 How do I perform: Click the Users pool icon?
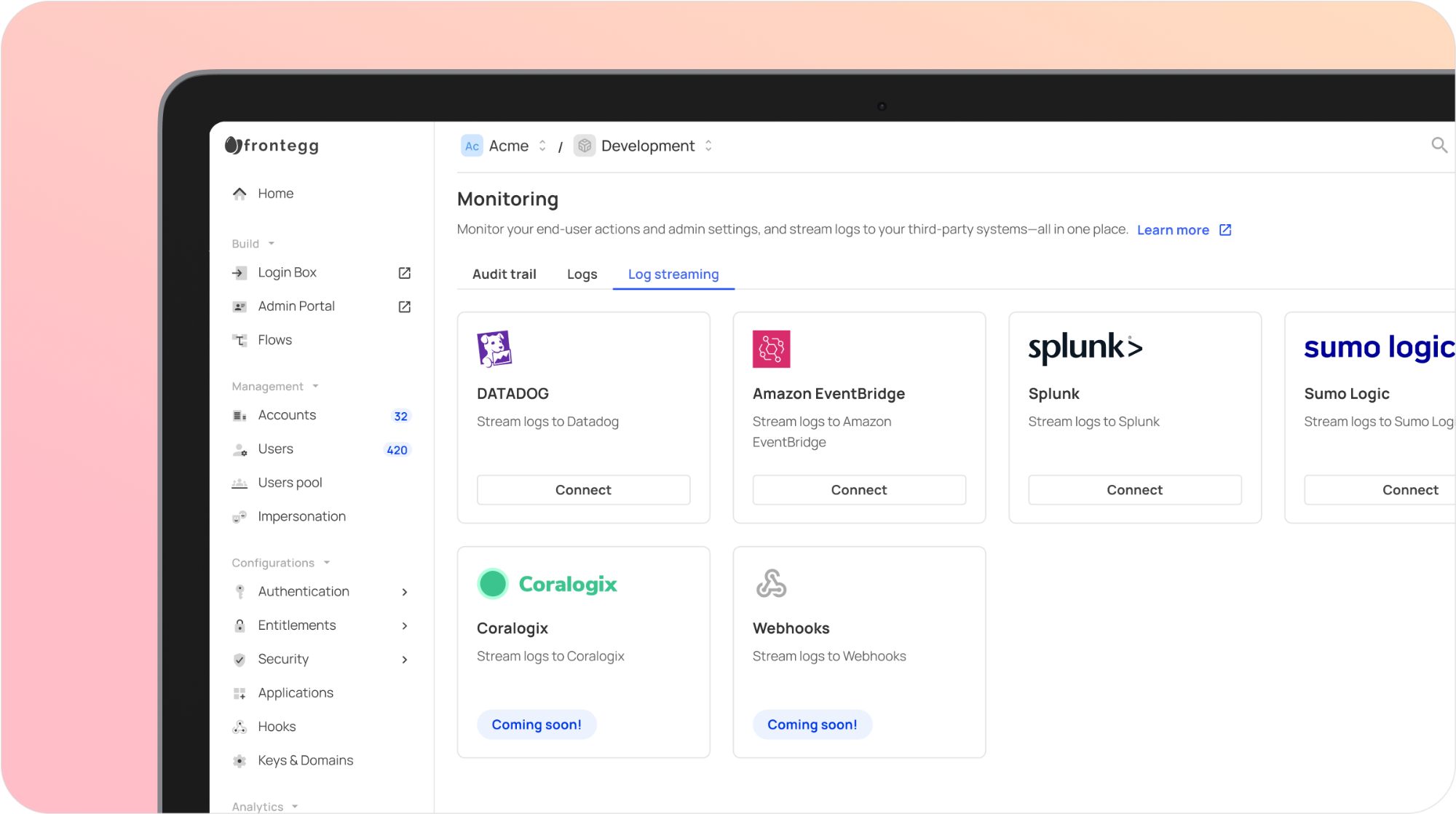[x=240, y=483]
